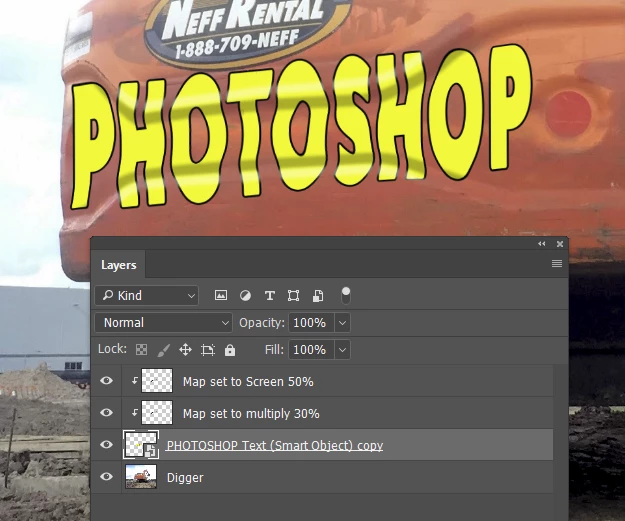Click the Smart Object layer thumbnail
The width and height of the screenshot is (625, 521).
pos(141,444)
